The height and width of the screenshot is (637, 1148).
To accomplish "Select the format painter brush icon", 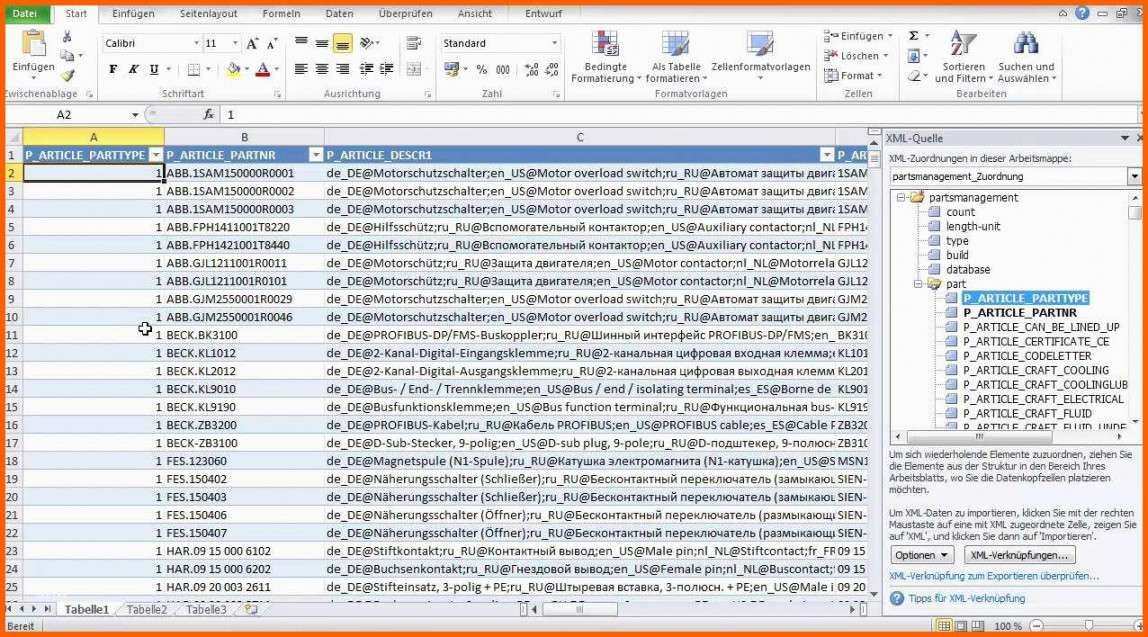I will pos(67,75).
